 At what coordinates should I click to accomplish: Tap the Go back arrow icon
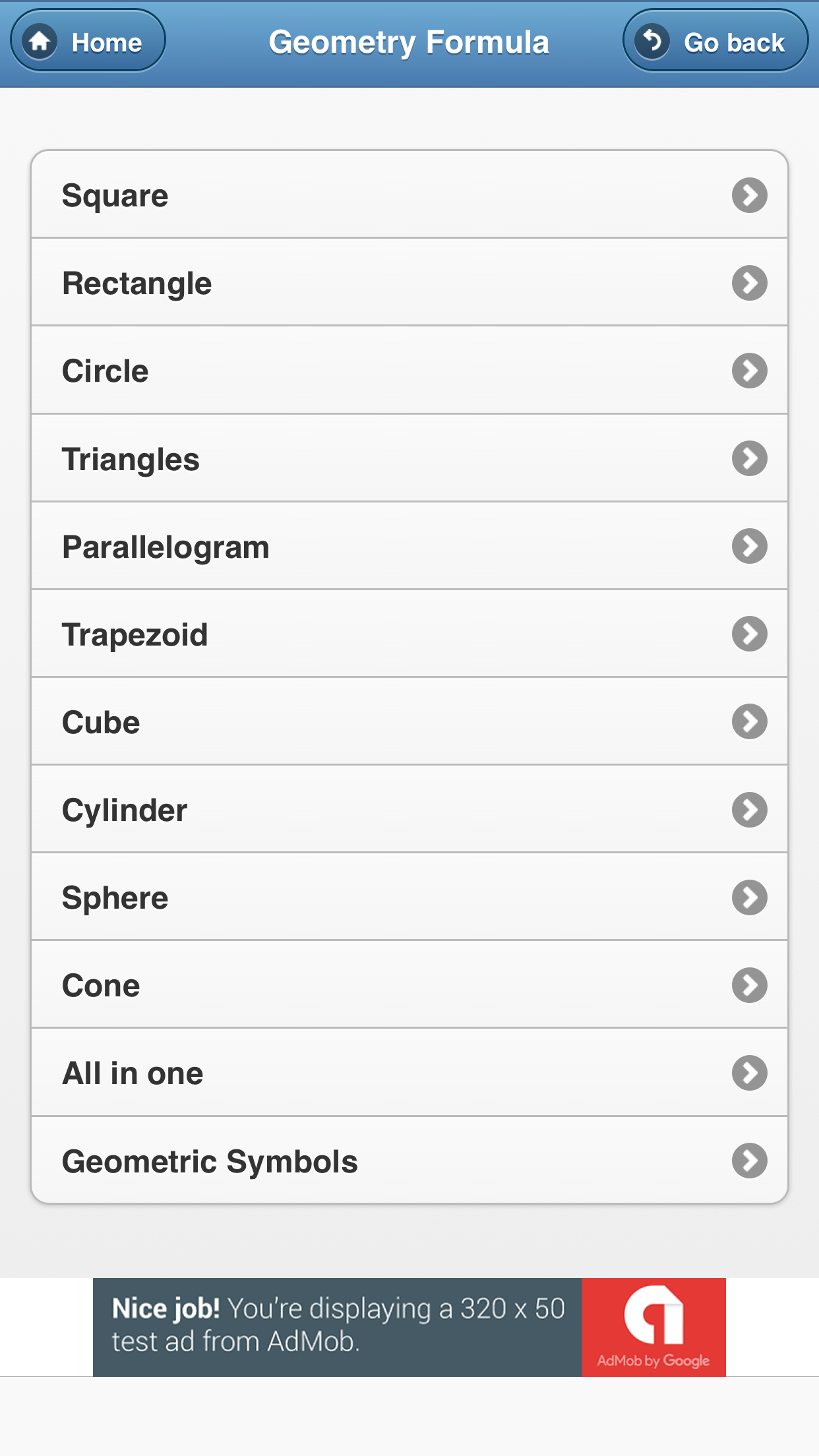pos(652,42)
